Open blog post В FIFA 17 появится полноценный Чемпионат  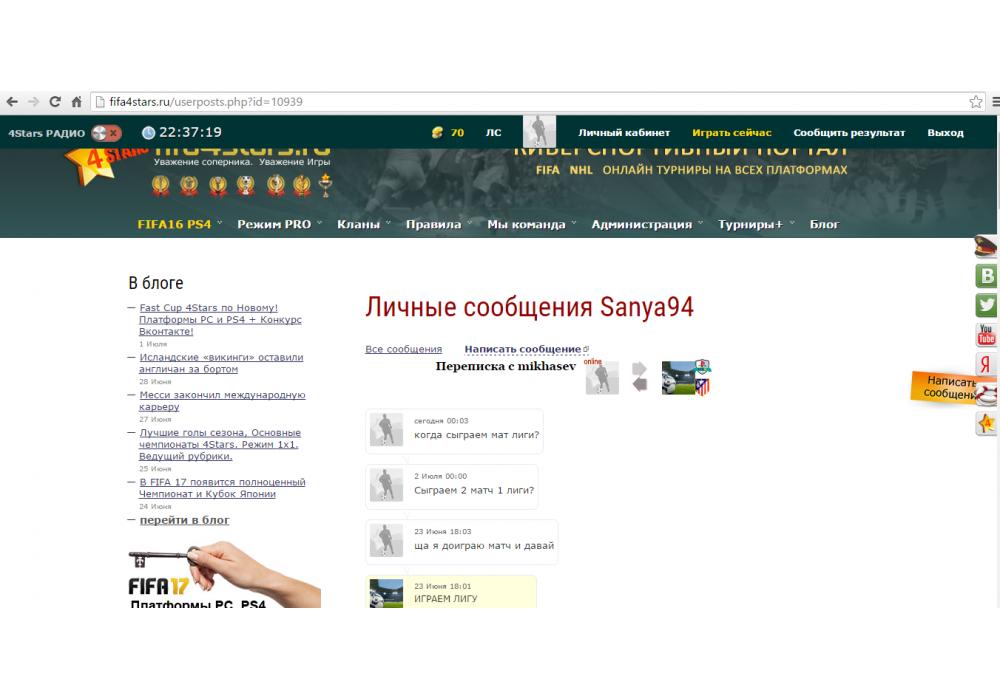pyautogui.click(x=222, y=488)
